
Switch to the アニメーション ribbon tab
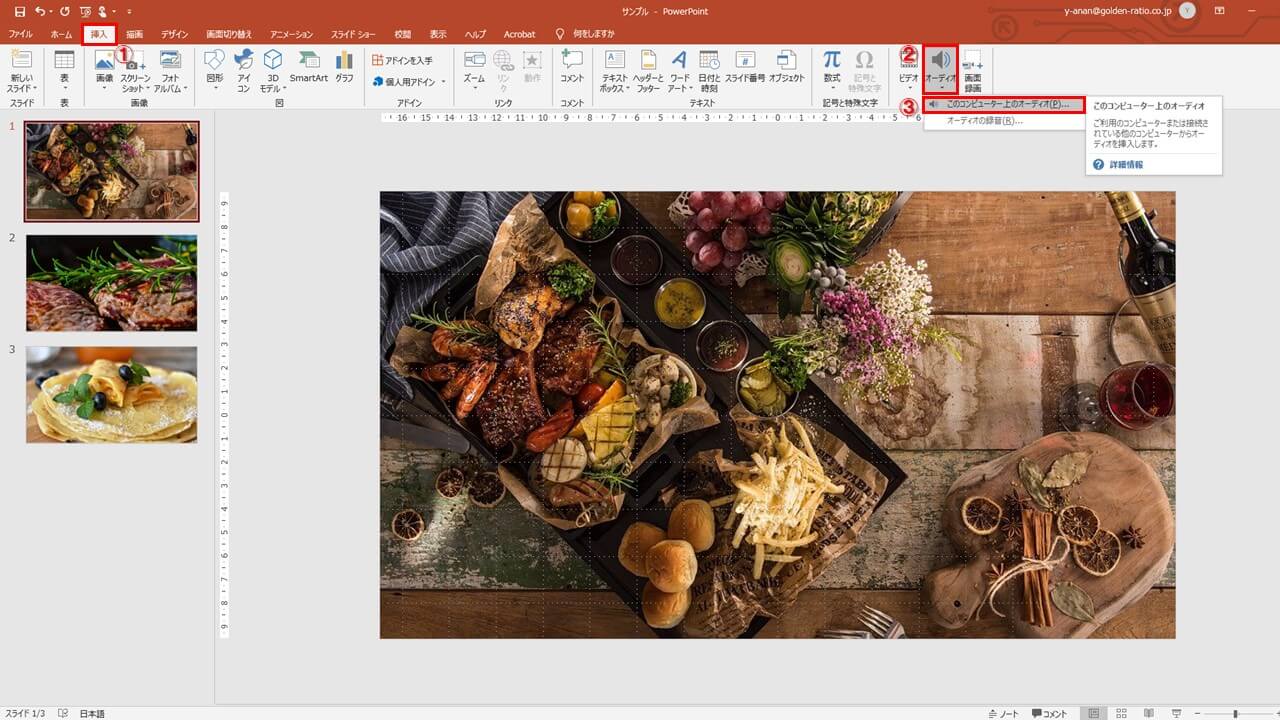pos(291,34)
